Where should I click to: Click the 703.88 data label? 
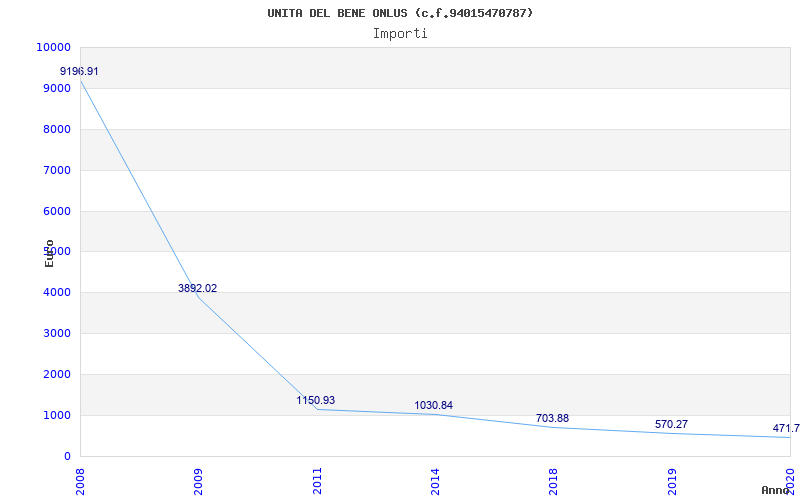[552, 418]
